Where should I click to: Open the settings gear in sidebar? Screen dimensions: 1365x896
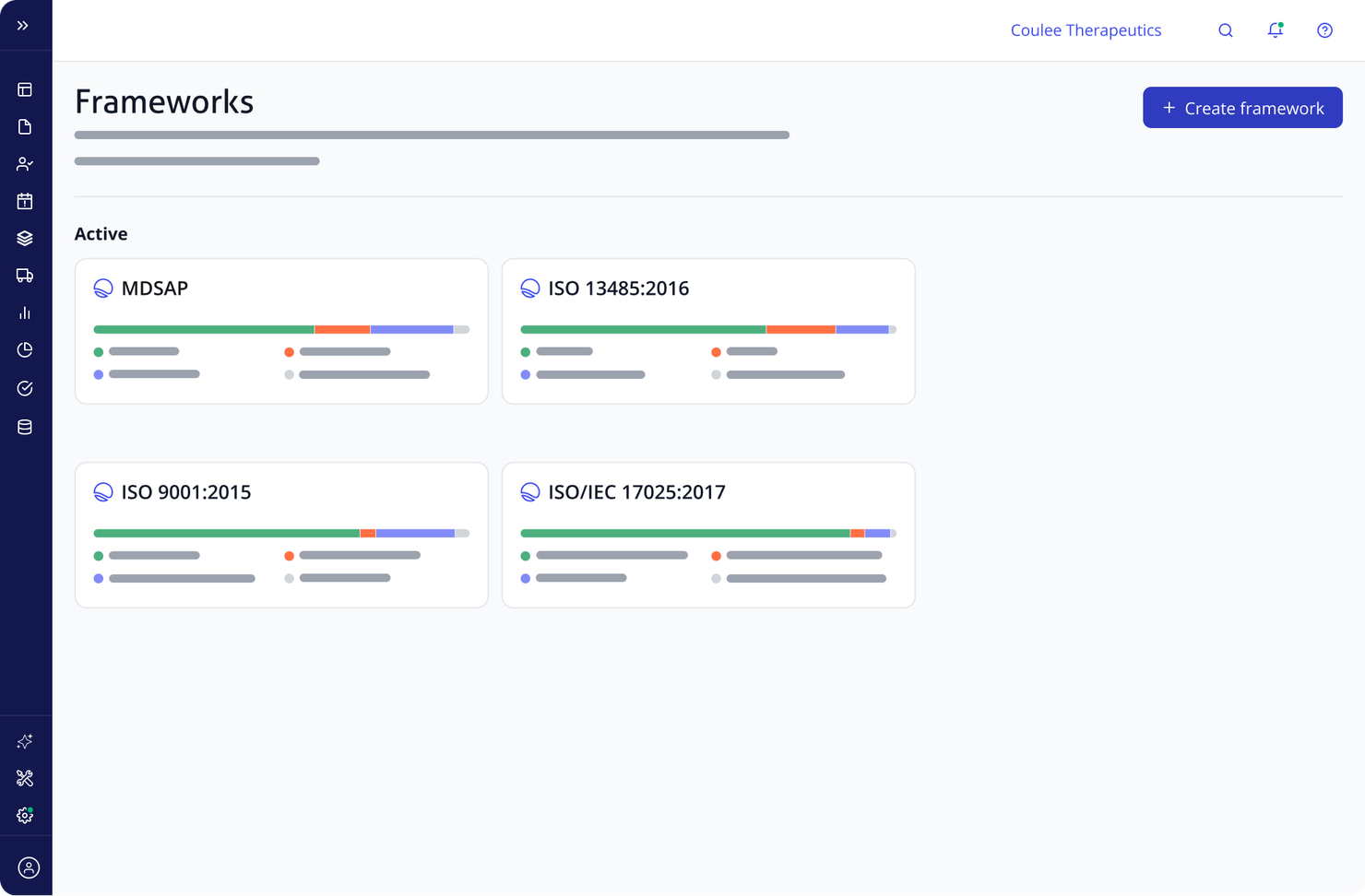[25, 816]
